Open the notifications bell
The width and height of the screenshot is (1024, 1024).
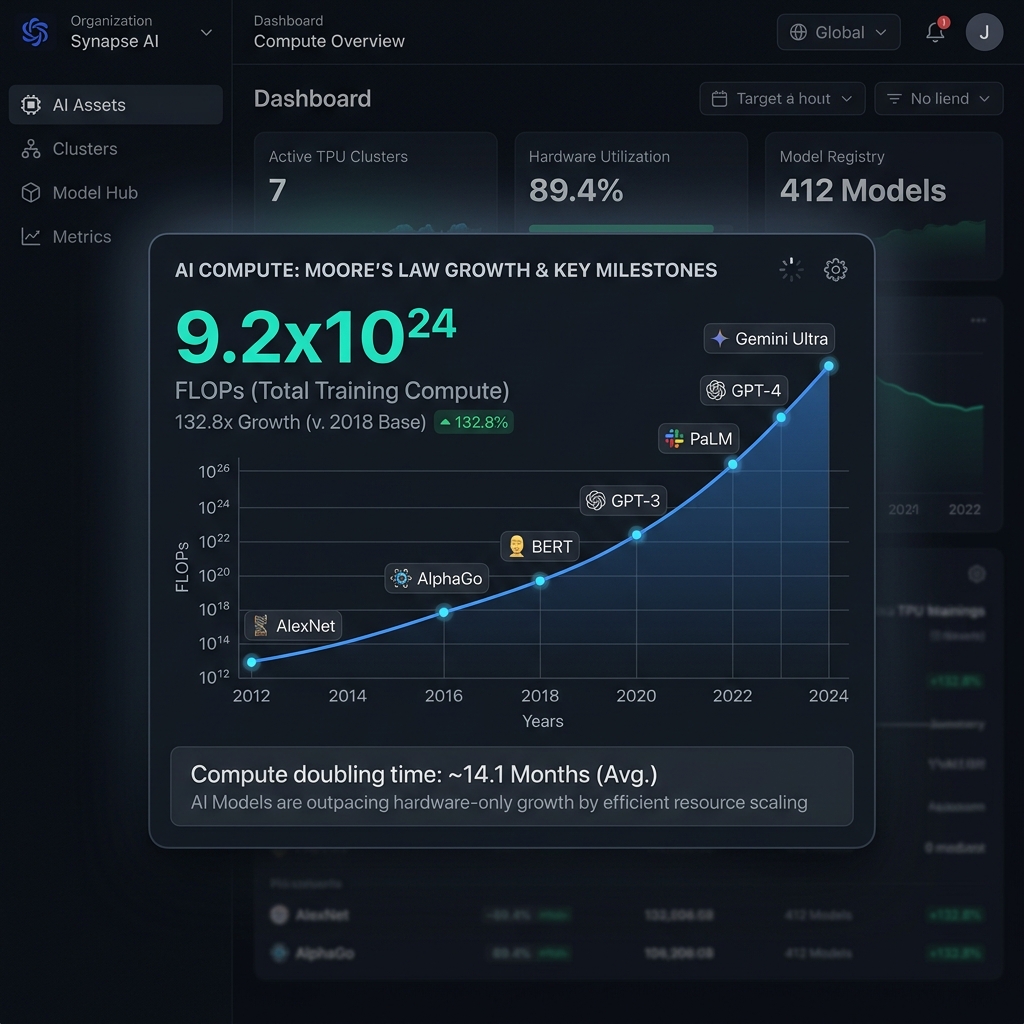[935, 31]
